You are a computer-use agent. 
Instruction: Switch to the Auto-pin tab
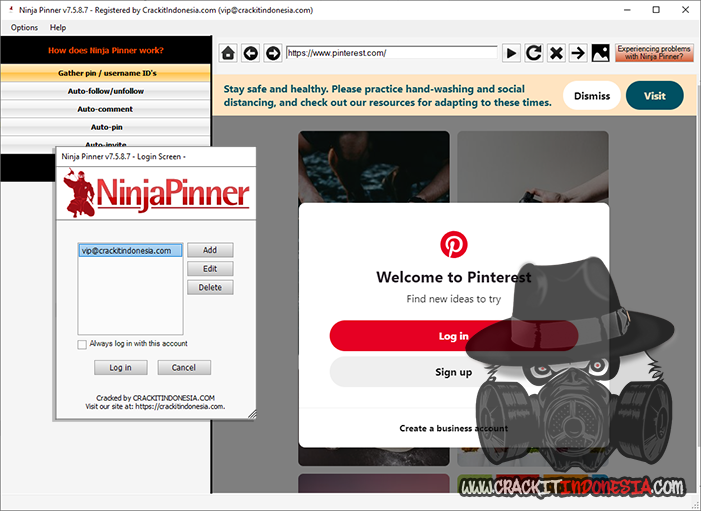click(106, 127)
